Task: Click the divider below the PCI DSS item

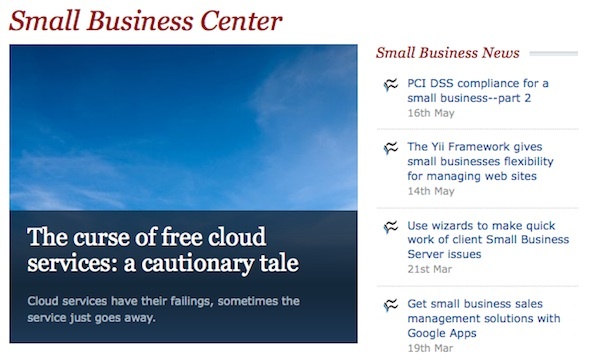Action: click(477, 129)
